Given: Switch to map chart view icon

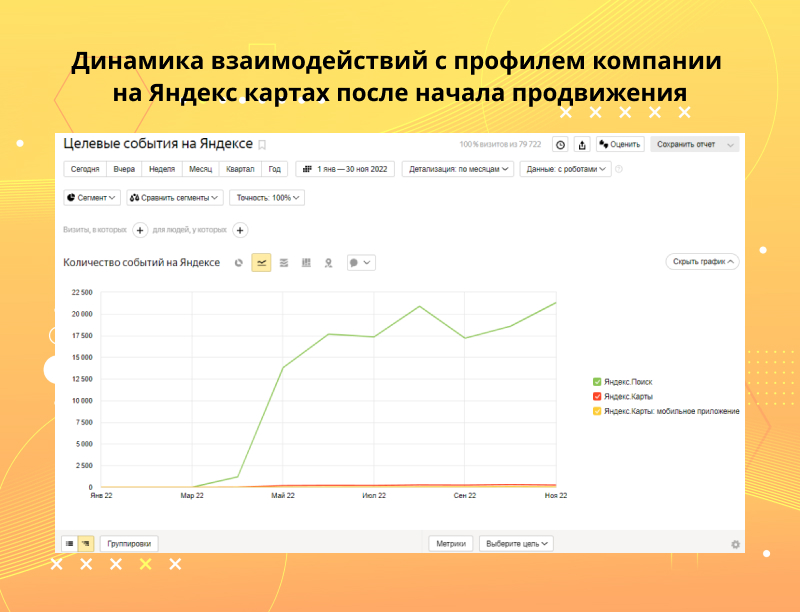Looking at the screenshot, I should tap(329, 263).
